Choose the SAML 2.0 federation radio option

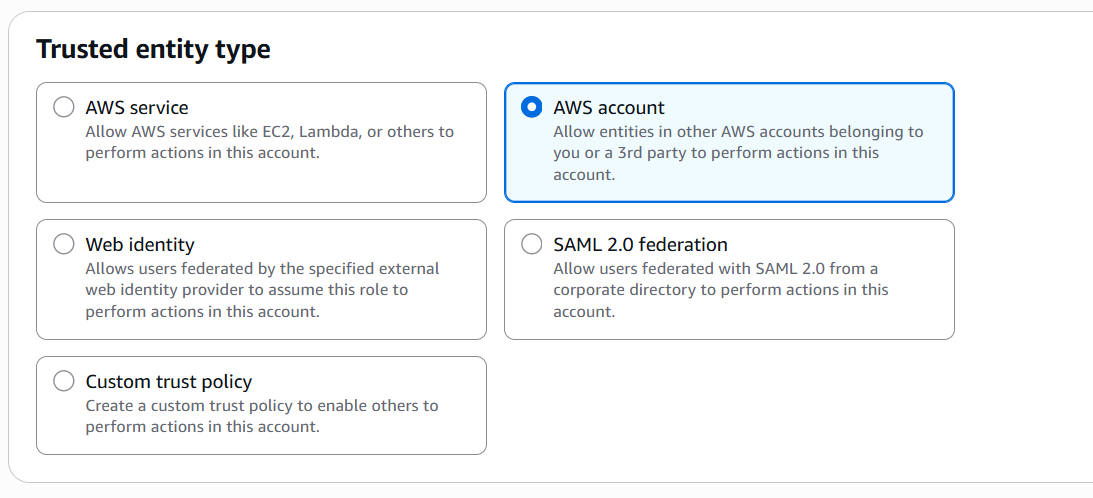531,244
